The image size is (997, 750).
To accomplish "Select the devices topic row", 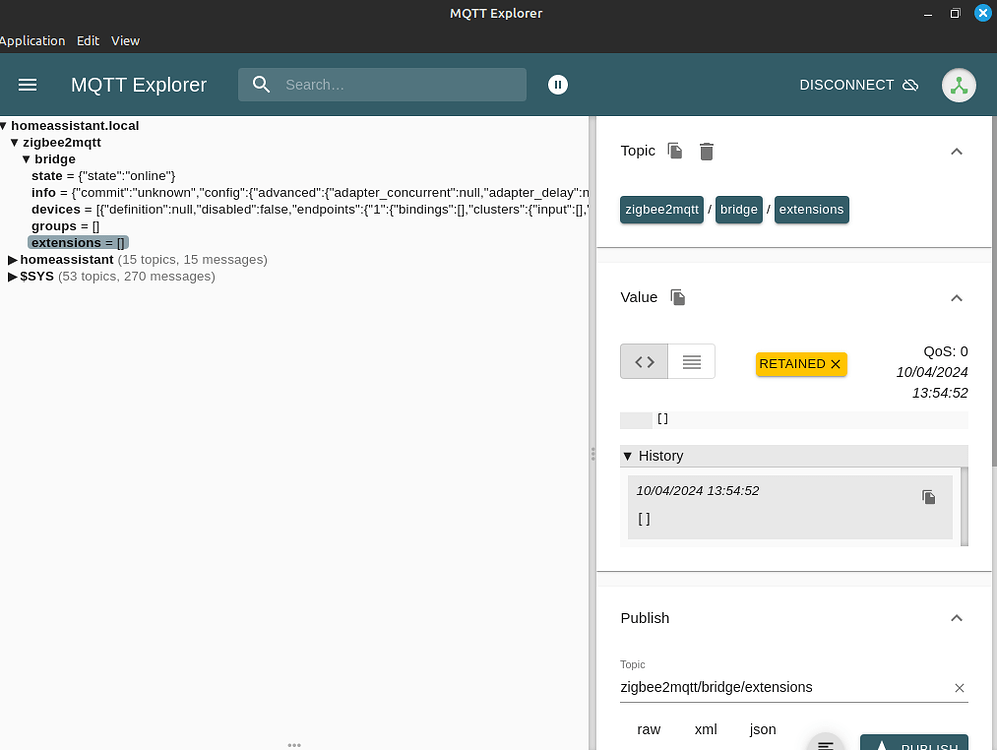I will (x=310, y=209).
